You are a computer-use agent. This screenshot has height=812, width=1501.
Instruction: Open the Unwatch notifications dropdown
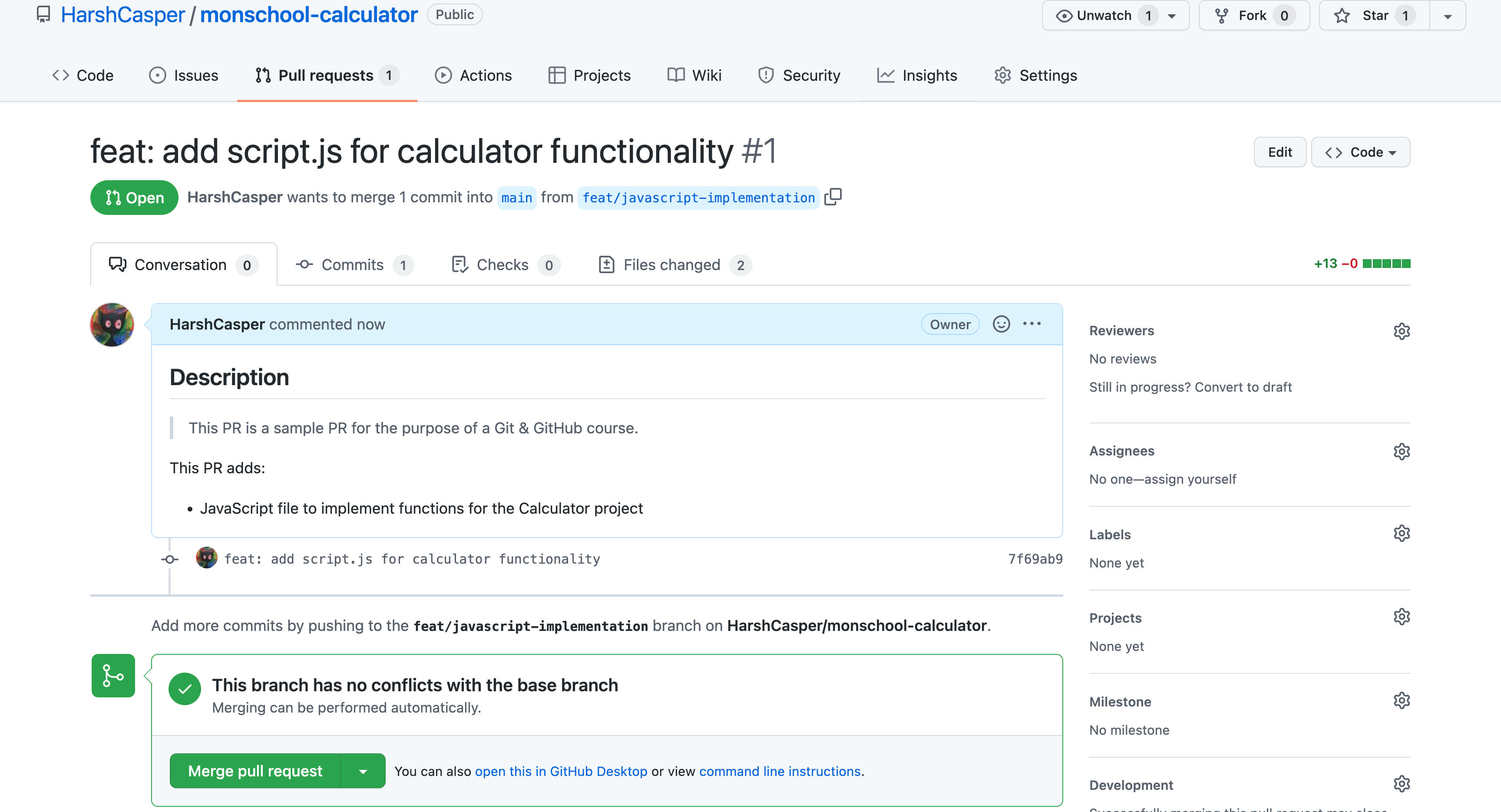(1115, 16)
